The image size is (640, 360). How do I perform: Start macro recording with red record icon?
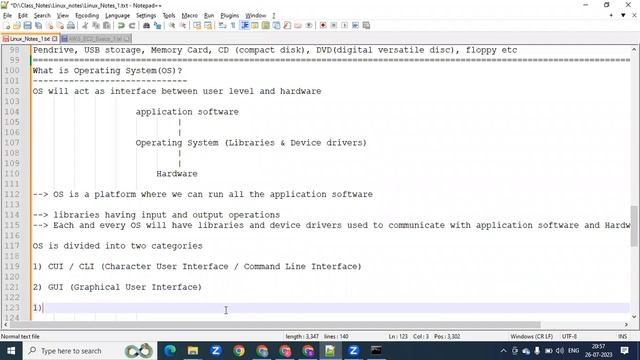[323, 26]
